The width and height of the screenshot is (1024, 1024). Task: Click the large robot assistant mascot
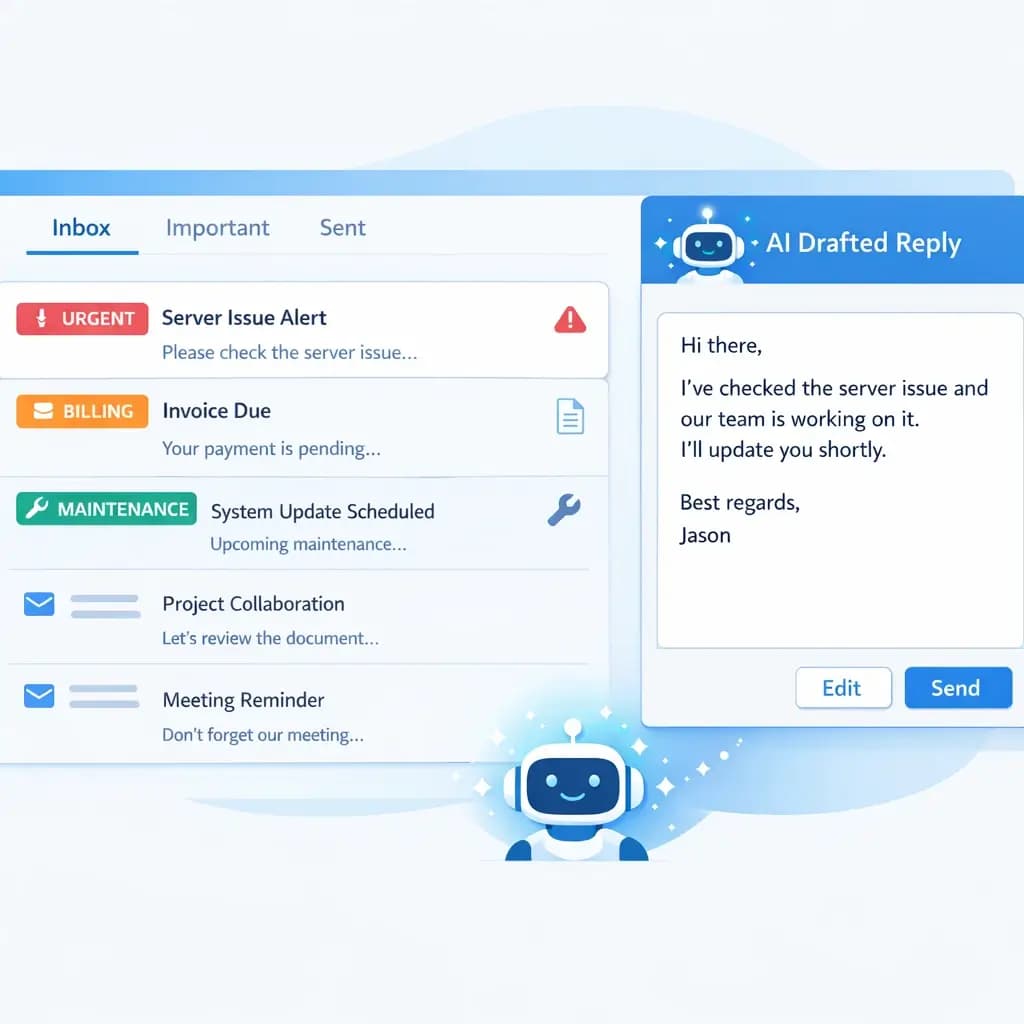click(x=573, y=792)
